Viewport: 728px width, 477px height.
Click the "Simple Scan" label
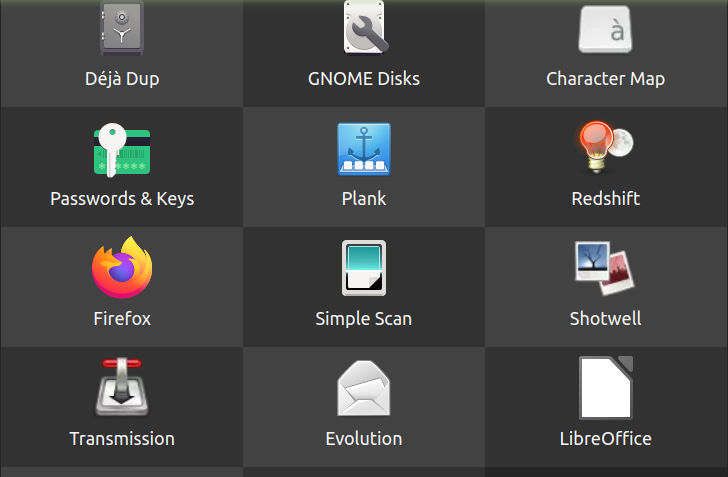[364, 319]
